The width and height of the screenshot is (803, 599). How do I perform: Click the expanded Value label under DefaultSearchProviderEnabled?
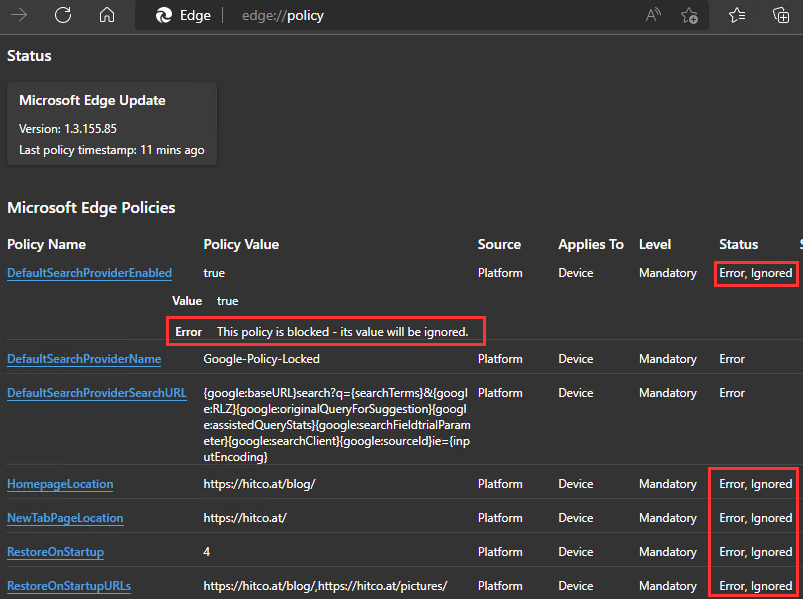point(187,301)
